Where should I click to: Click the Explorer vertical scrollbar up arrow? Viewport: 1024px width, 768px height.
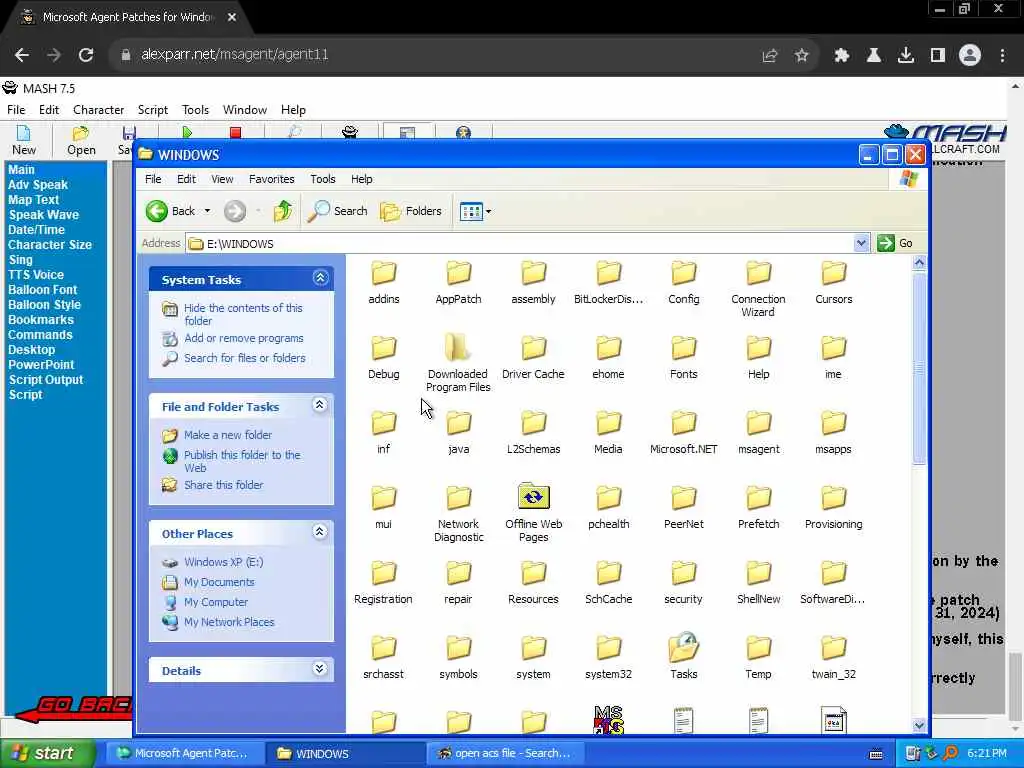(x=919, y=263)
